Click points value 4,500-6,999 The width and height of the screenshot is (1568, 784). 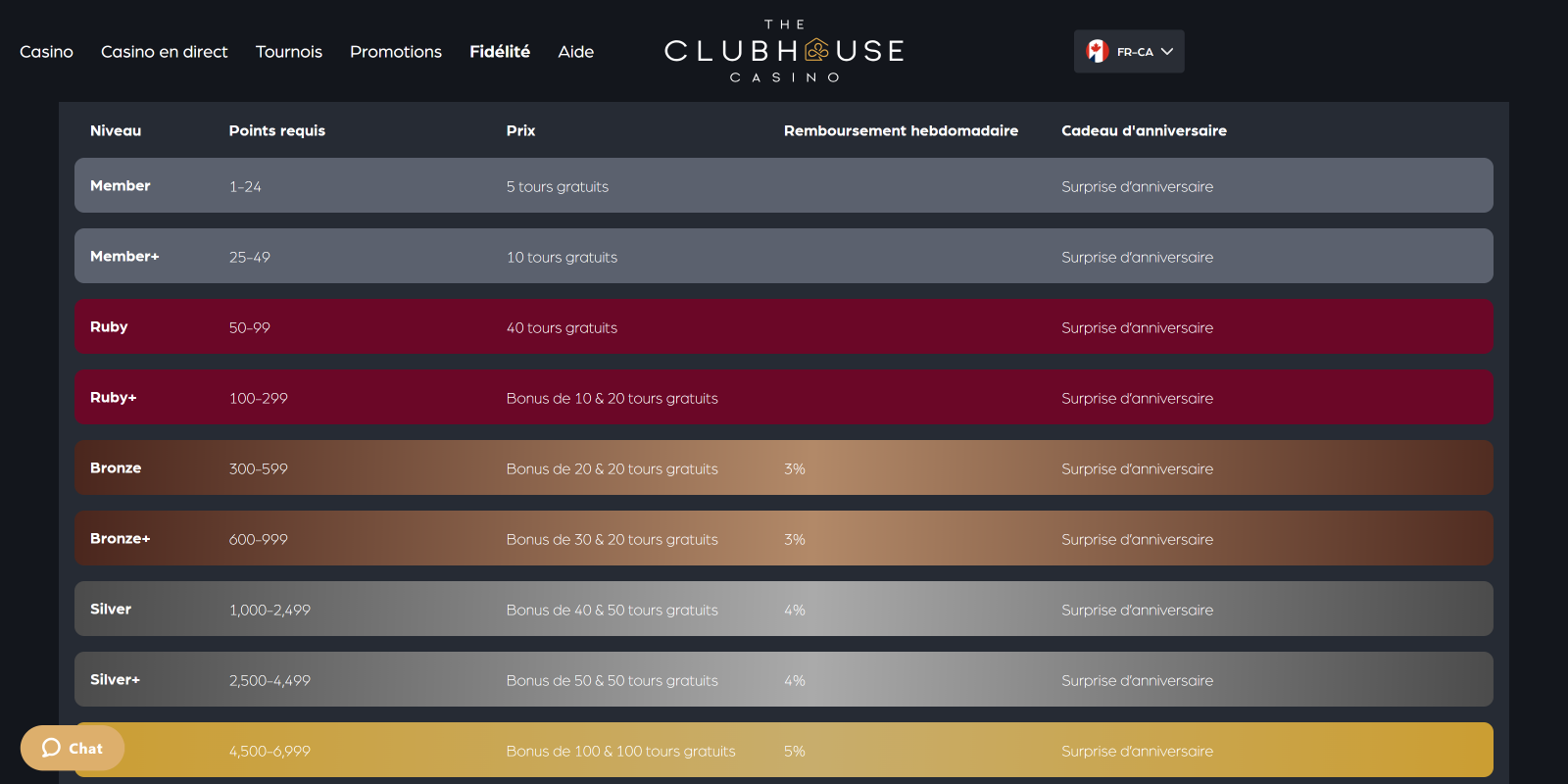(x=269, y=751)
